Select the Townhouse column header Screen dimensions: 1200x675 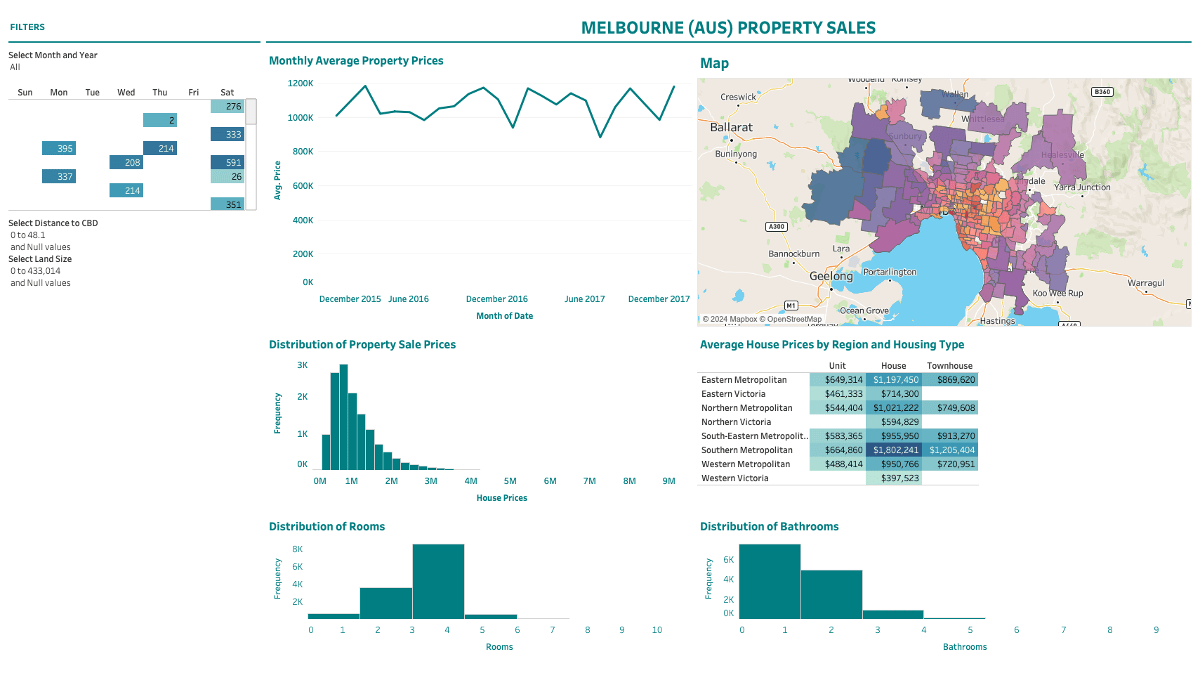pyautogui.click(x=949, y=367)
